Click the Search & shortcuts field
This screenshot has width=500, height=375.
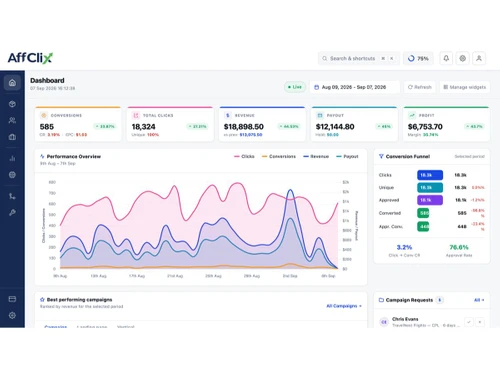(359, 58)
